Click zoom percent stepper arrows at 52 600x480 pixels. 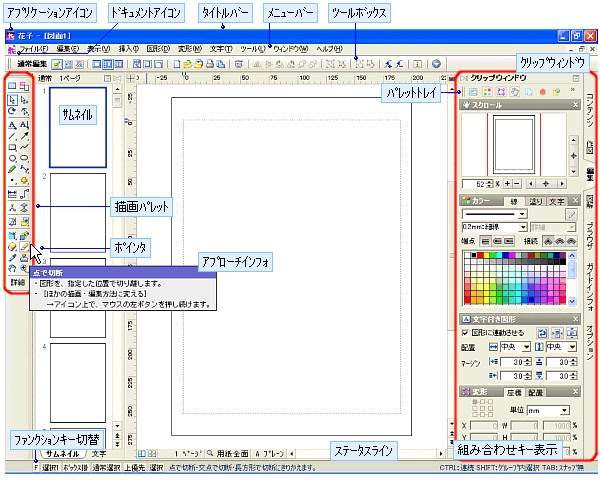click(489, 184)
